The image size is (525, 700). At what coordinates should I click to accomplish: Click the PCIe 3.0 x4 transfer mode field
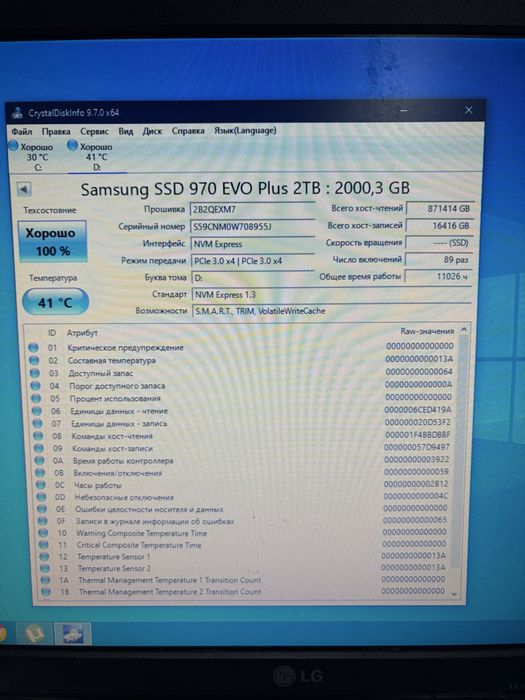click(253, 261)
